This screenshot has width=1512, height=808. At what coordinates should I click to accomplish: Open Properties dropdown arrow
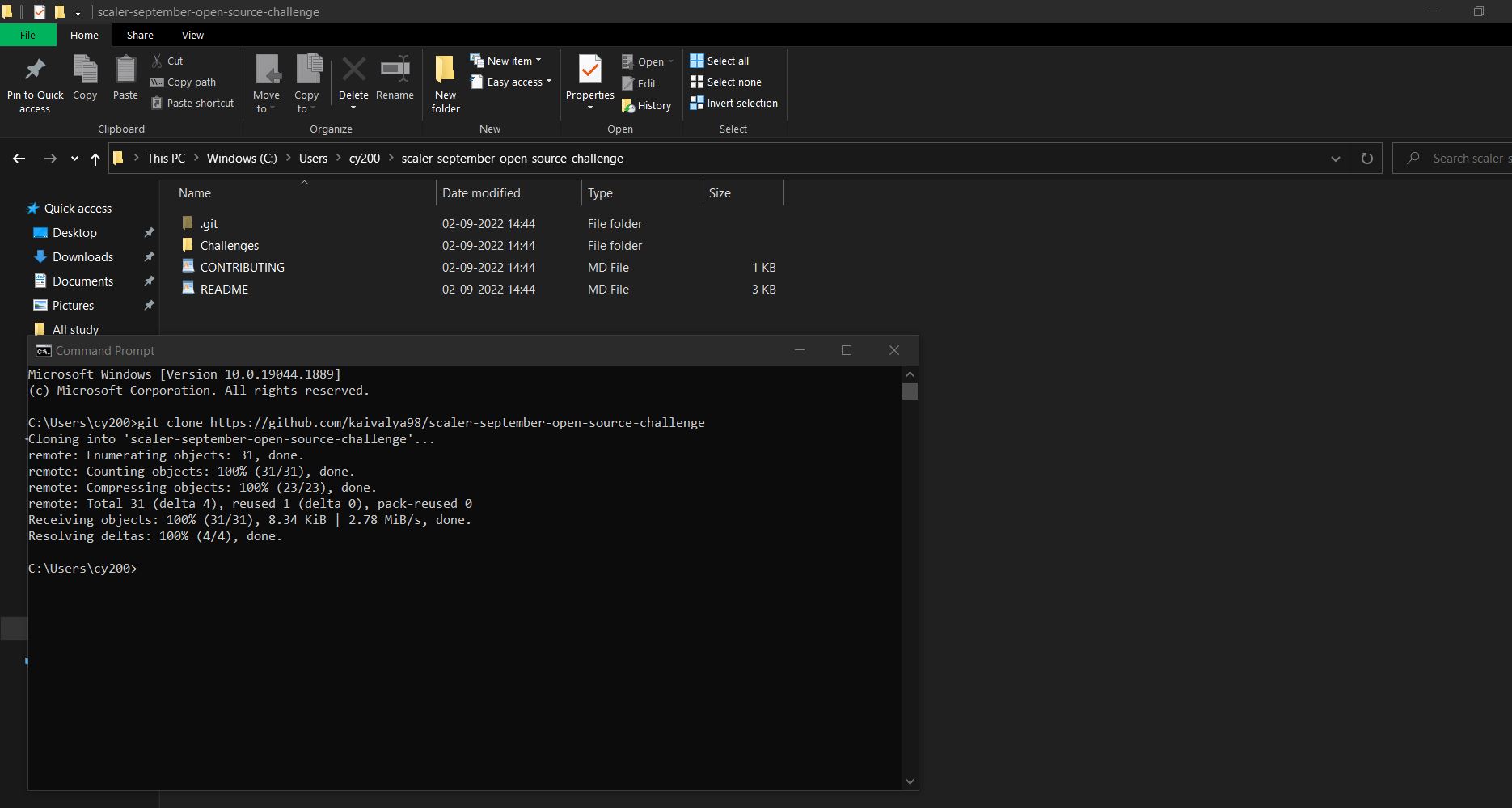(590, 108)
